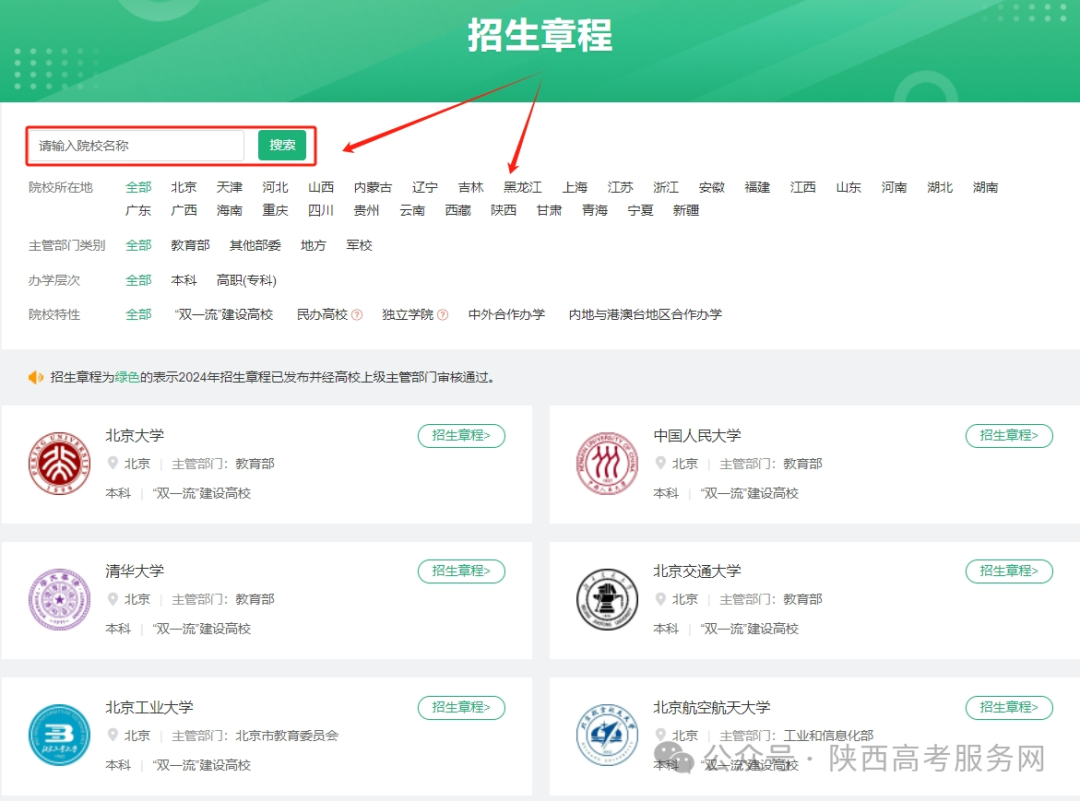Filter location by 广东

(x=138, y=210)
